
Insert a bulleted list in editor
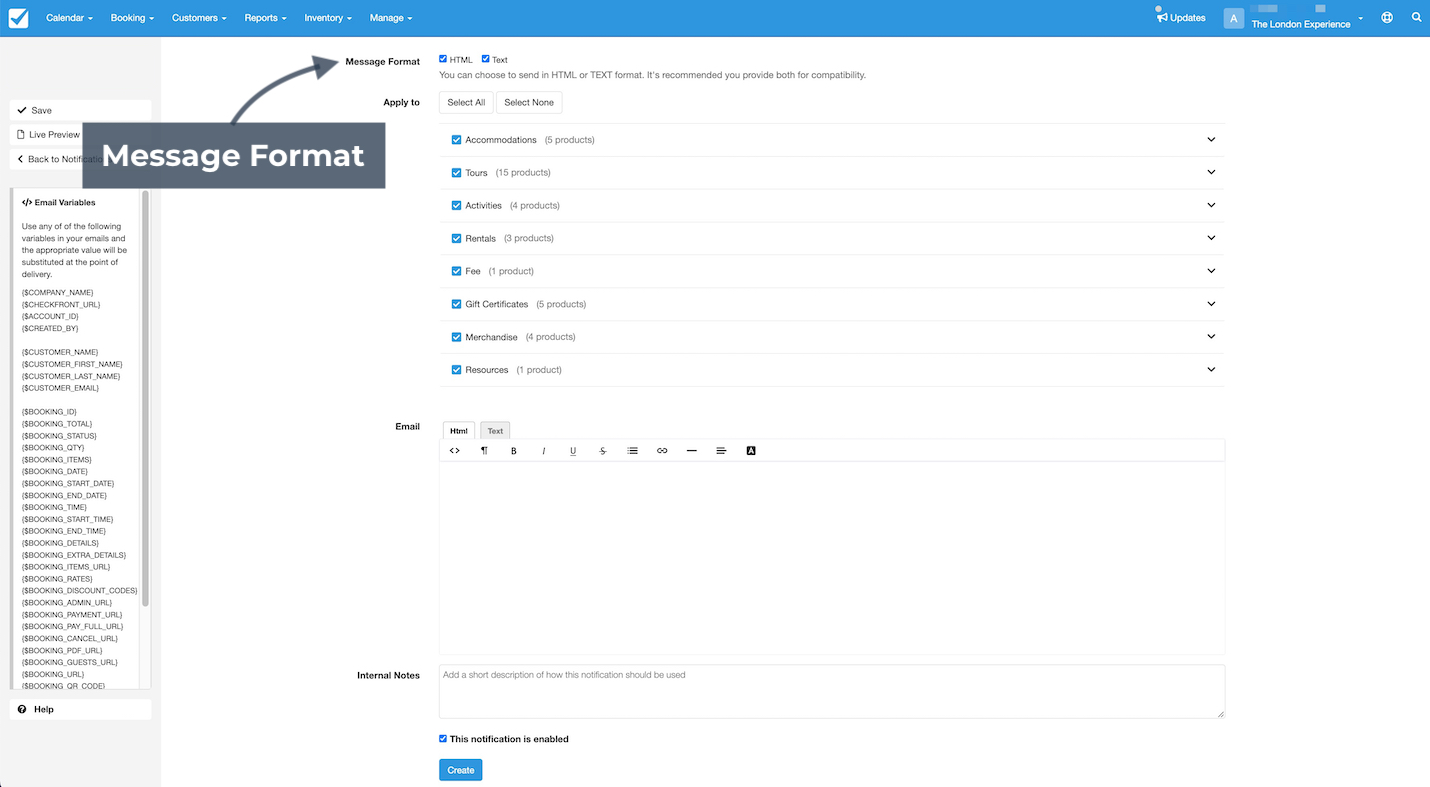coord(632,451)
